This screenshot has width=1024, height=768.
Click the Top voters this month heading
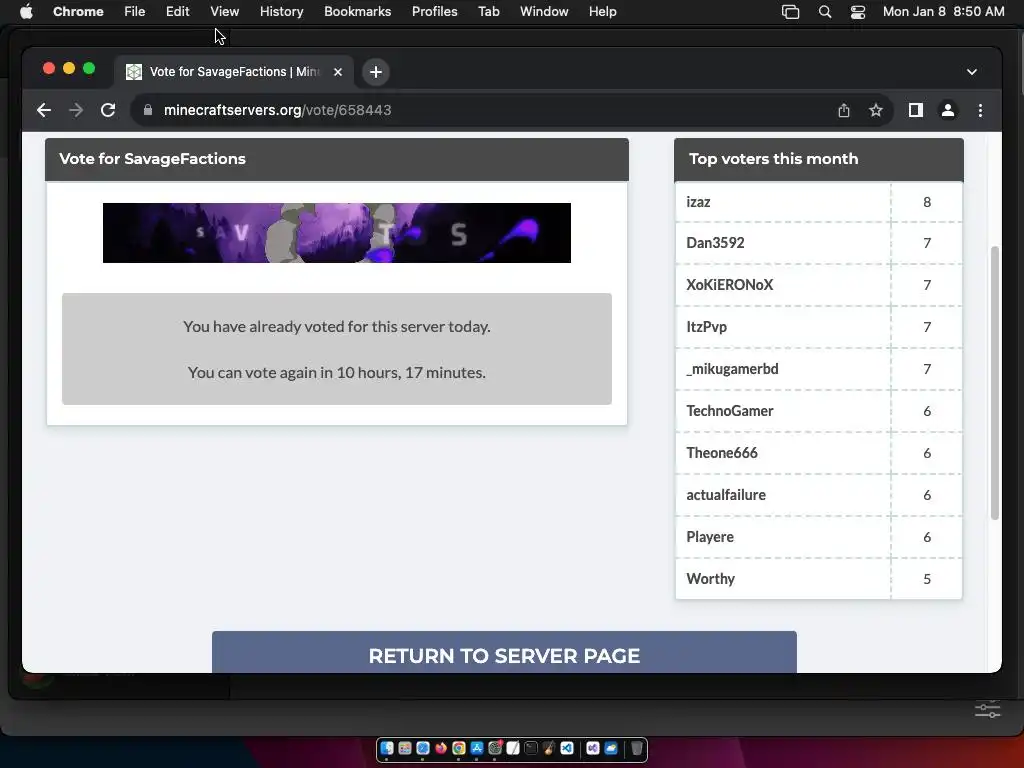click(x=773, y=159)
